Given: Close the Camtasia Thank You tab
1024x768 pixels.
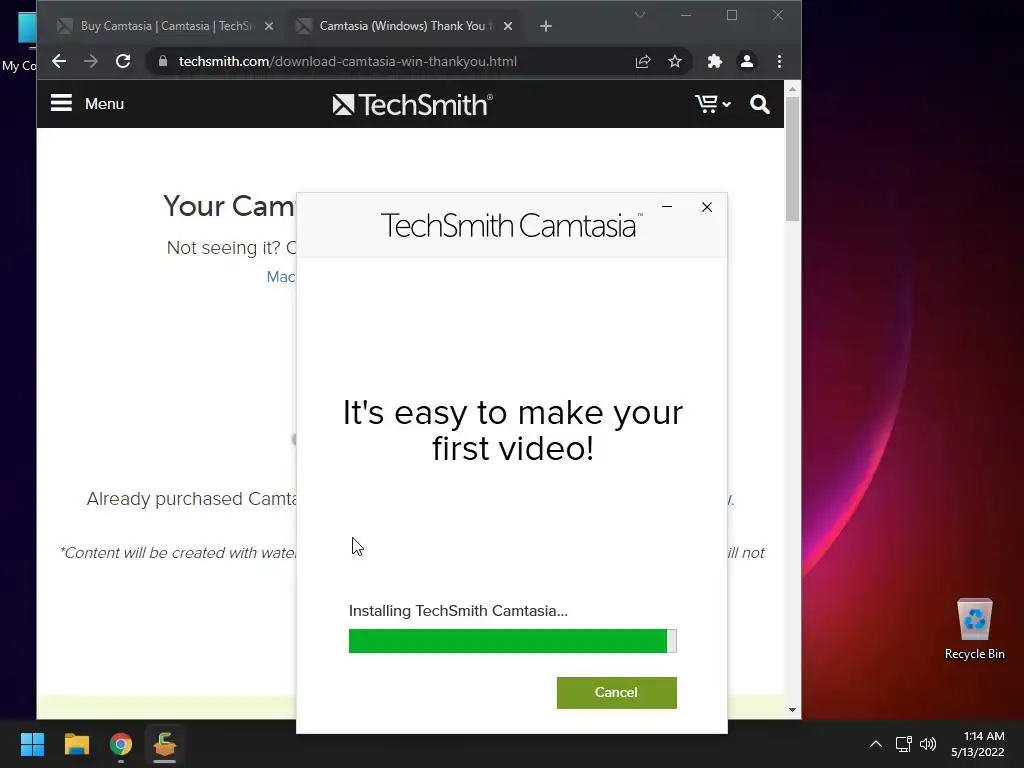Looking at the screenshot, I should pyautogui.click(x=508, y=26).
